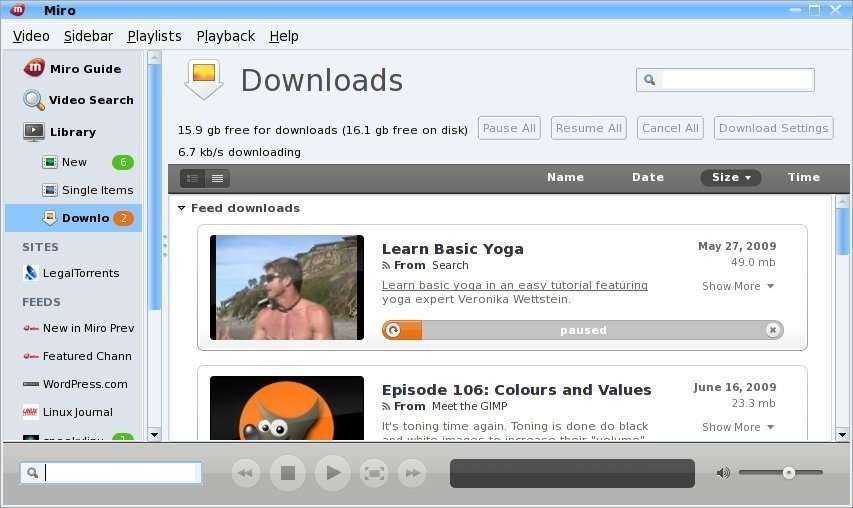This screenshot has width=853, height=508.
Task: Click the bottom search magnifier icon
Action: [x=33, y=473]
